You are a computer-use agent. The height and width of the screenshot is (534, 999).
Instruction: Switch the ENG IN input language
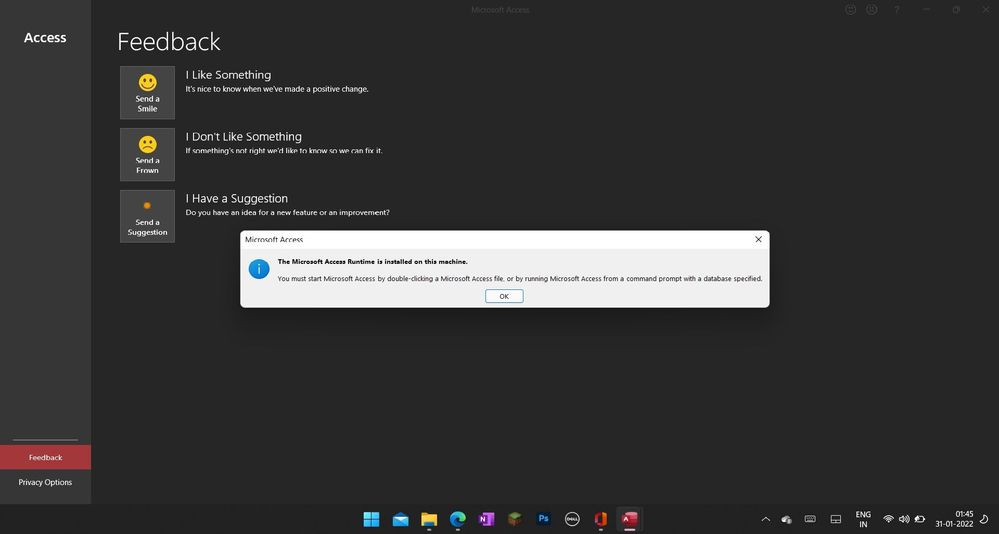coord(863,519)
